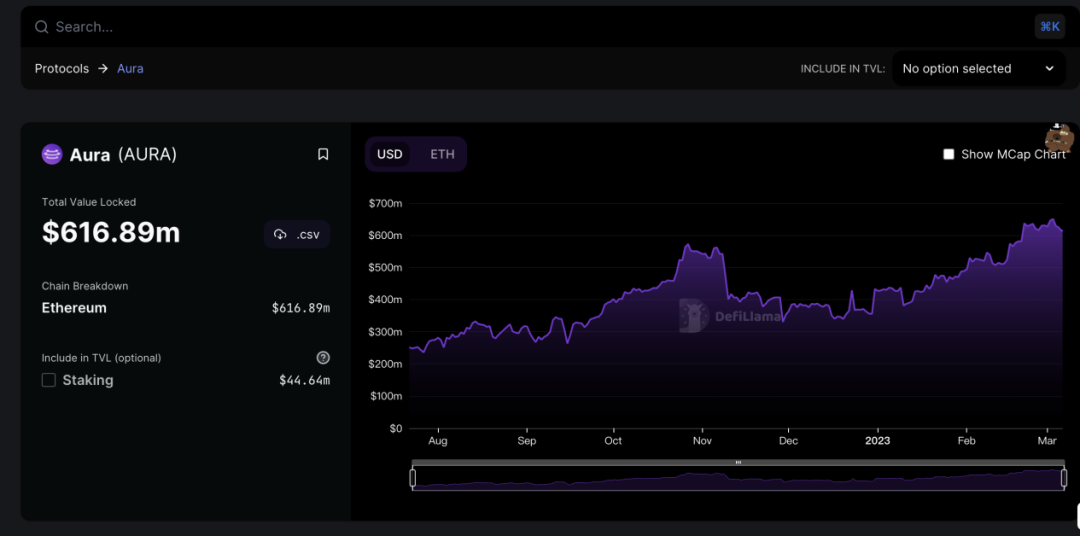
Task: Click the DefiLlama watermark logo
Action: pos(730,315)
